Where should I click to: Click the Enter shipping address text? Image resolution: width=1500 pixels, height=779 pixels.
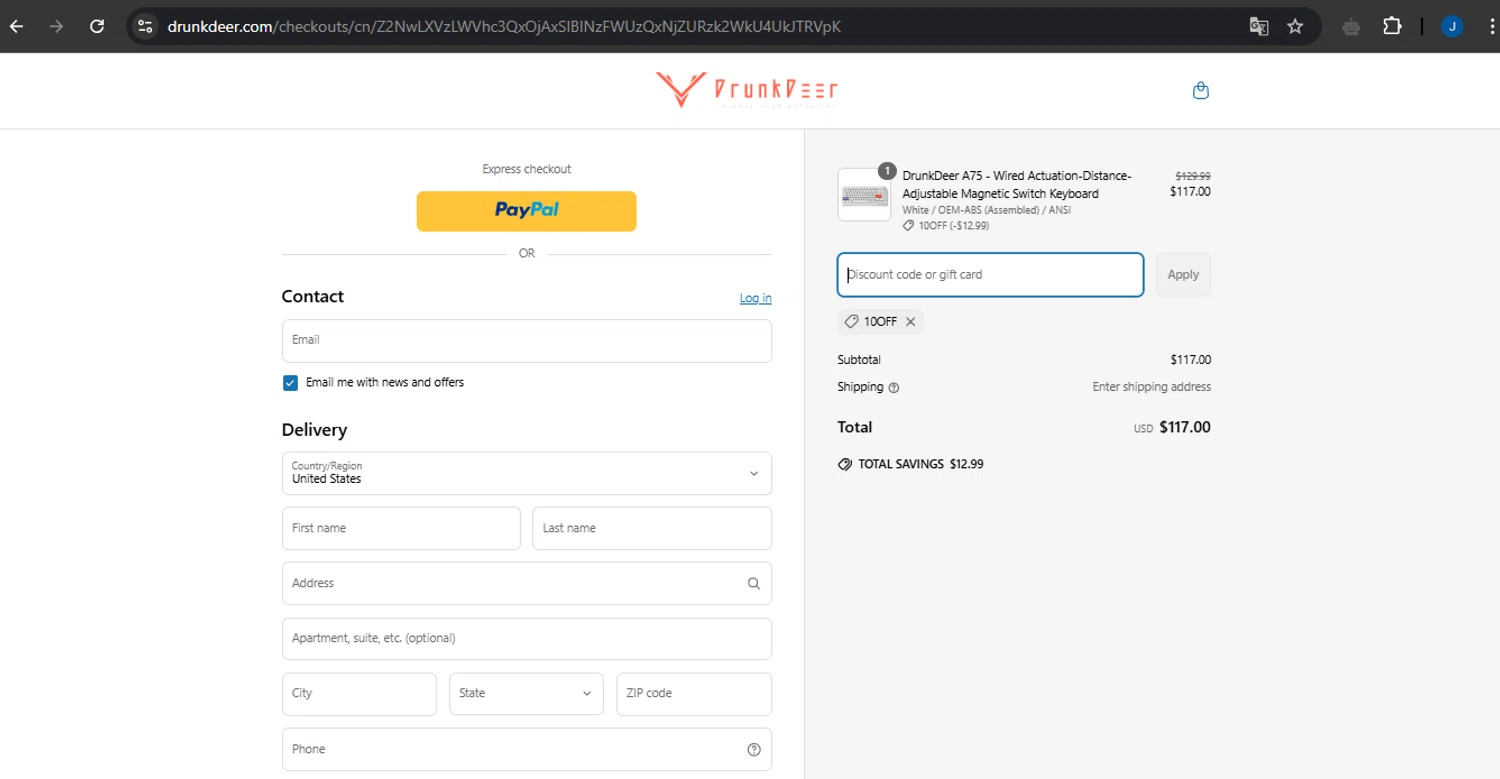pyautogui.click(x=1151, y=387)
